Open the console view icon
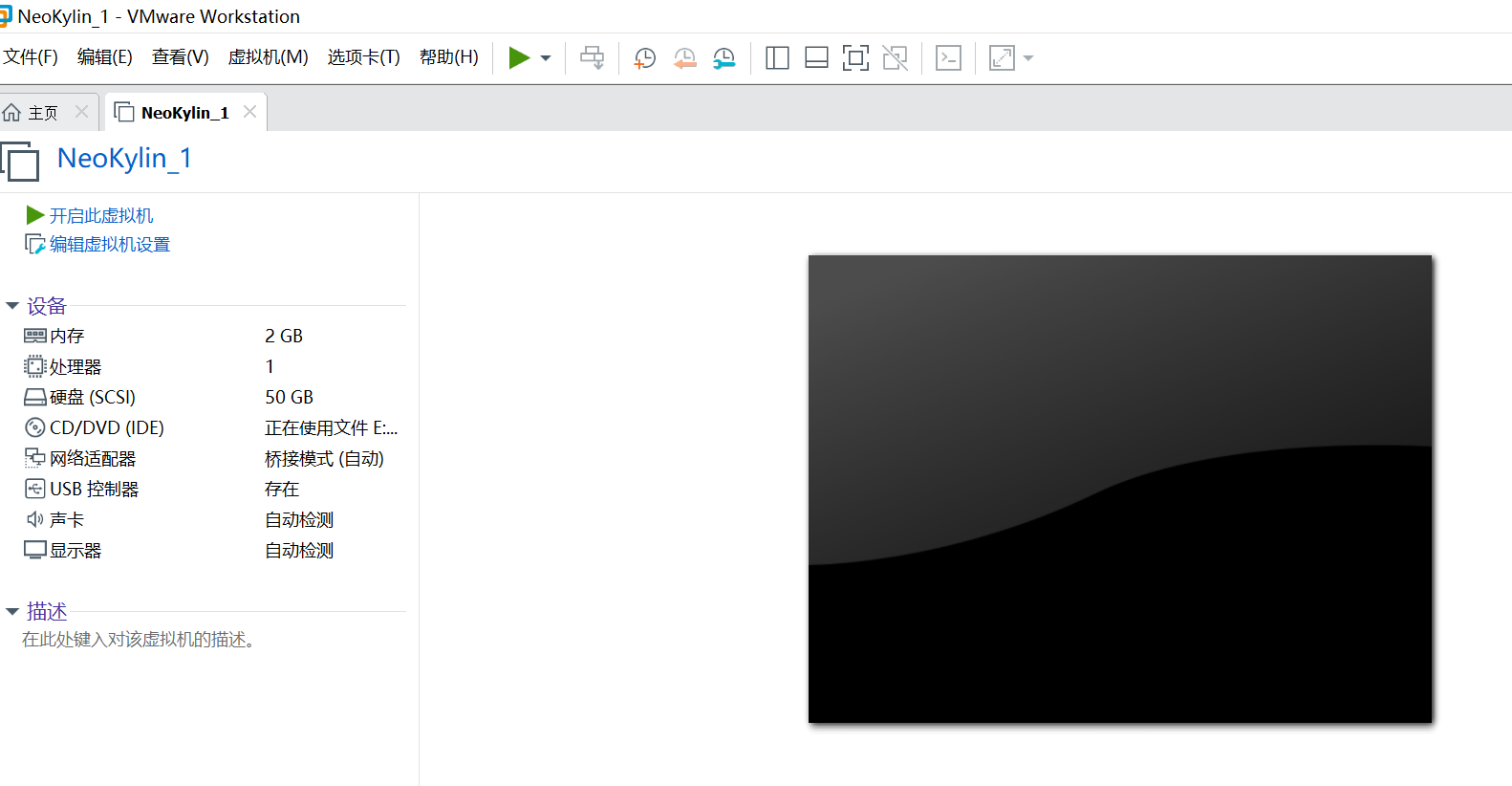 (948, 58)
